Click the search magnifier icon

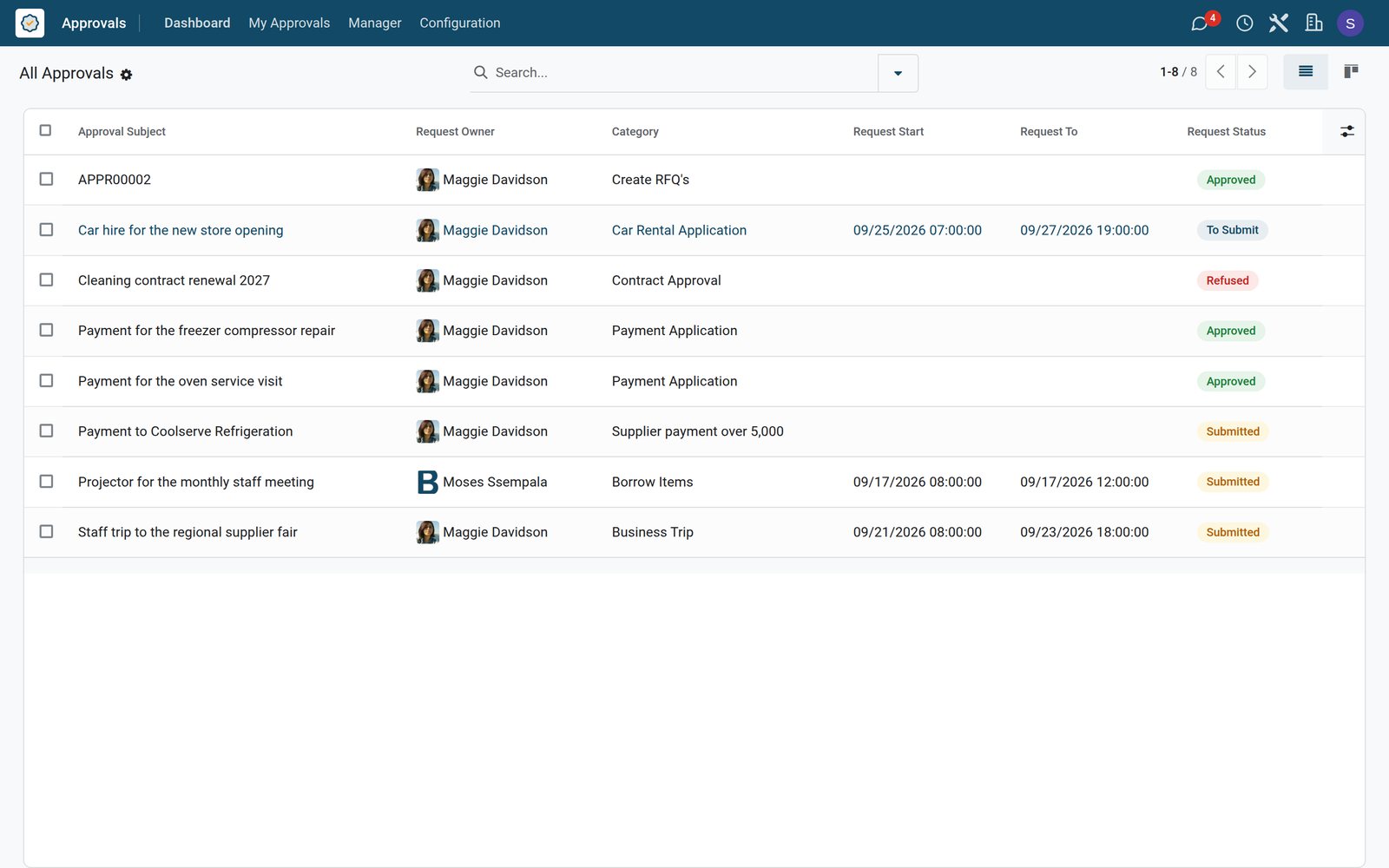[x=480, y=72]
